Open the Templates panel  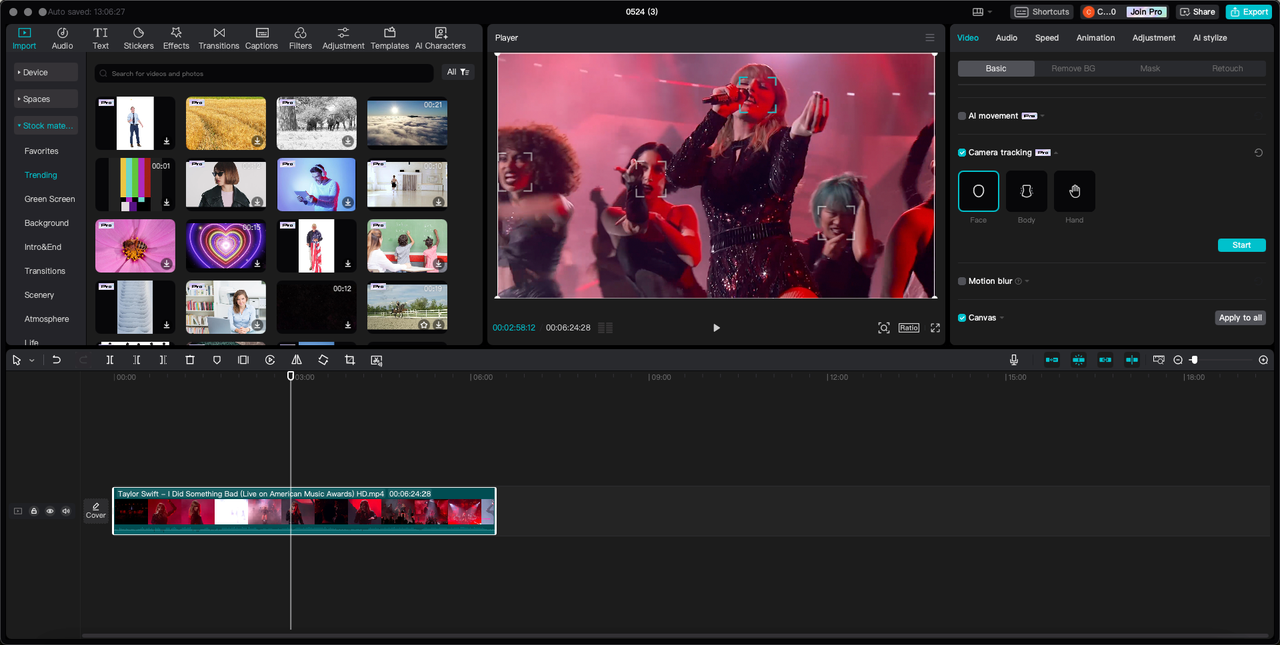390,38
